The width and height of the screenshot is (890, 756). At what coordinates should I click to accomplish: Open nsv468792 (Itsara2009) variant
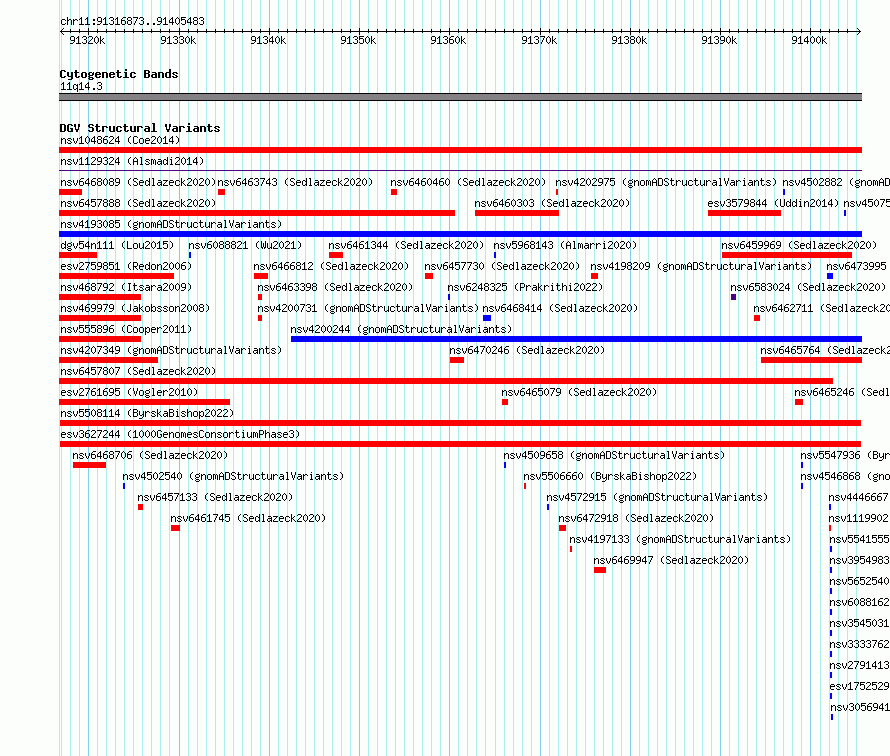pyautogui.click(x=126, y=287)
